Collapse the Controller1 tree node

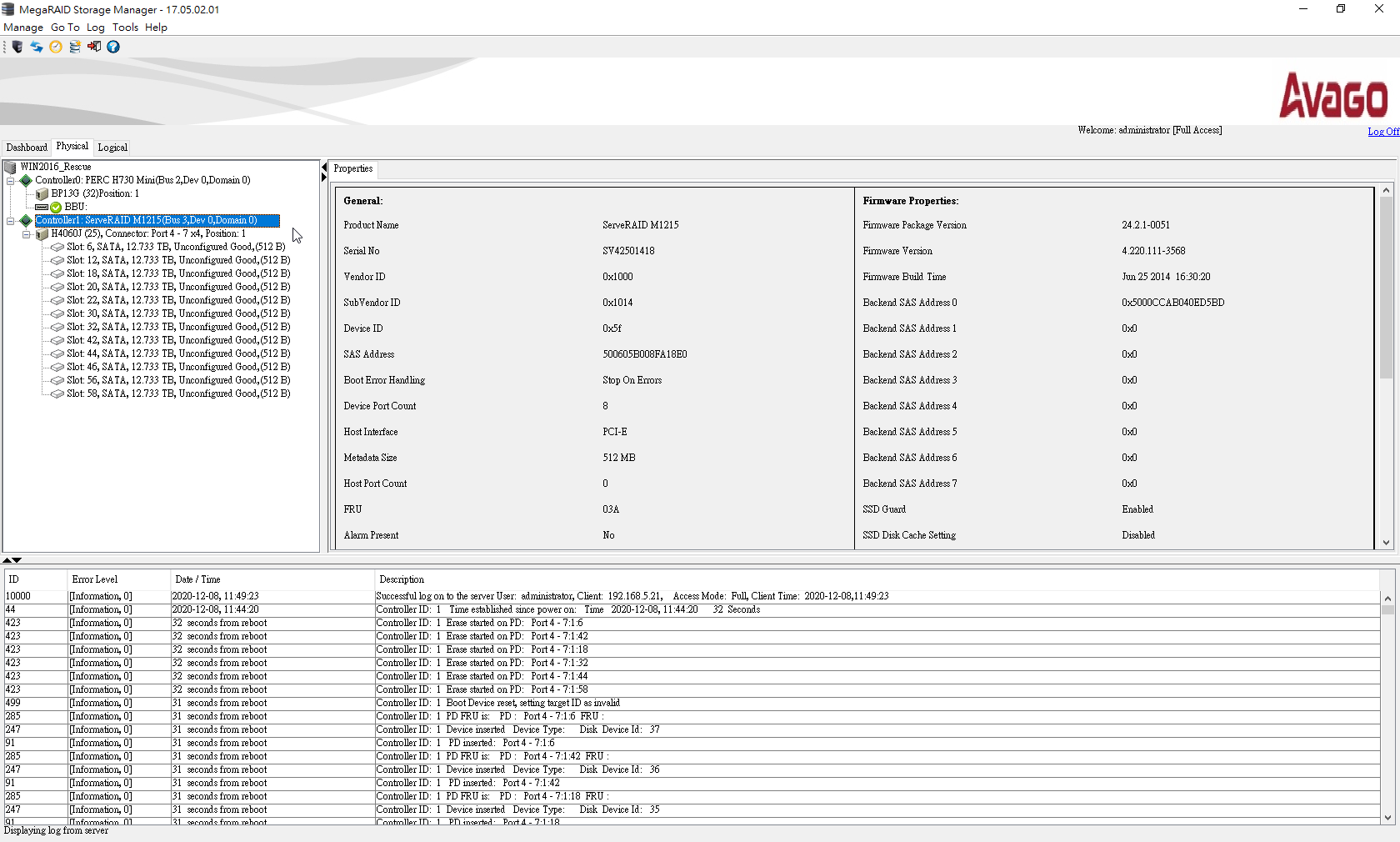tap(11, 221)
